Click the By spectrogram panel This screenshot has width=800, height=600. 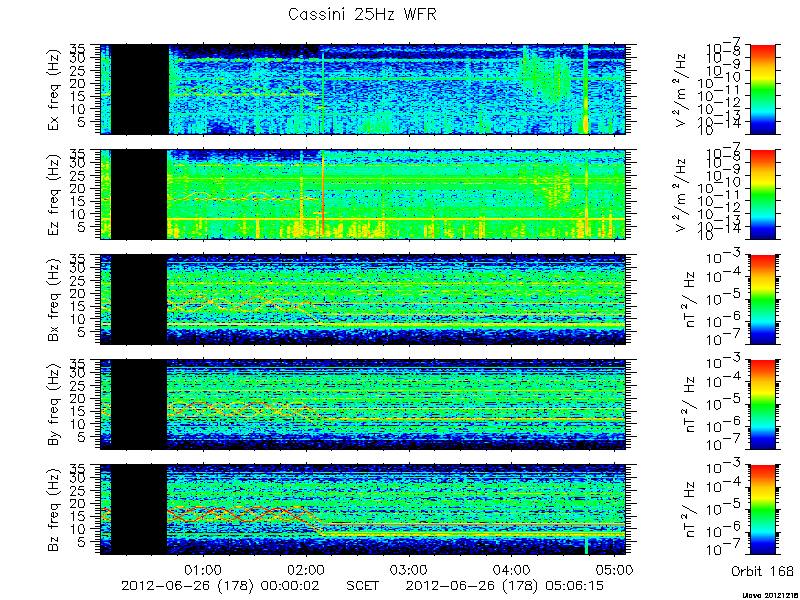coord(363,405)
